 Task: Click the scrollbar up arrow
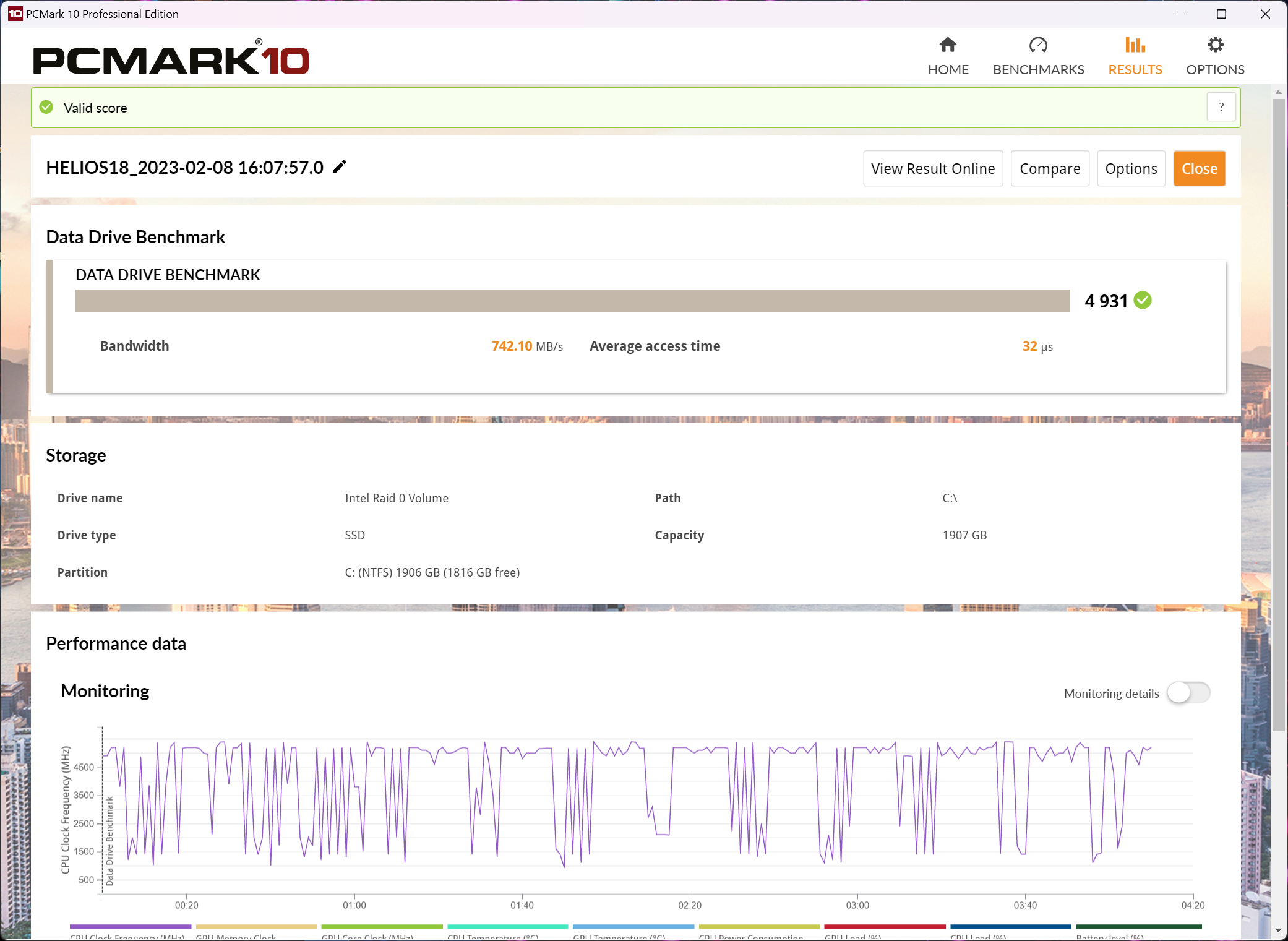click(1278, 92)
